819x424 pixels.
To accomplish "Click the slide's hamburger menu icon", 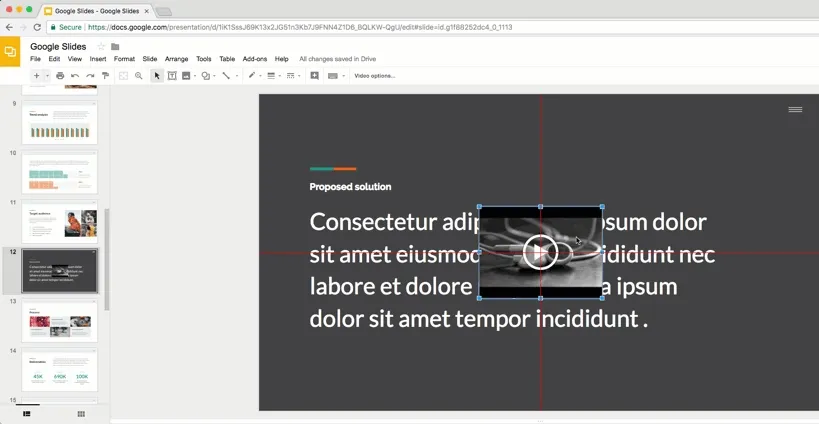I will coord(795,109).
